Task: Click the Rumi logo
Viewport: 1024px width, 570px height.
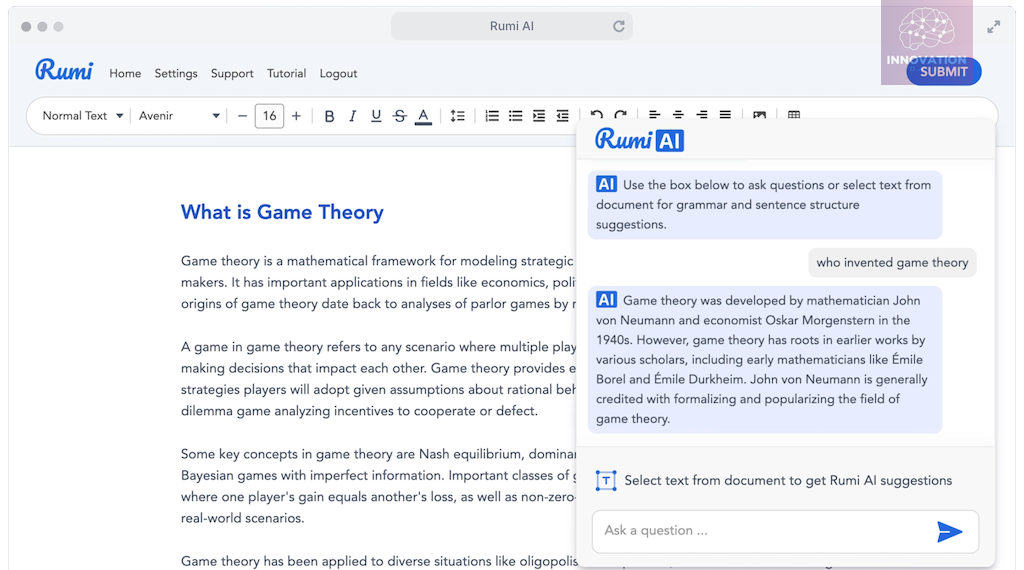Action: pos(64,69)
